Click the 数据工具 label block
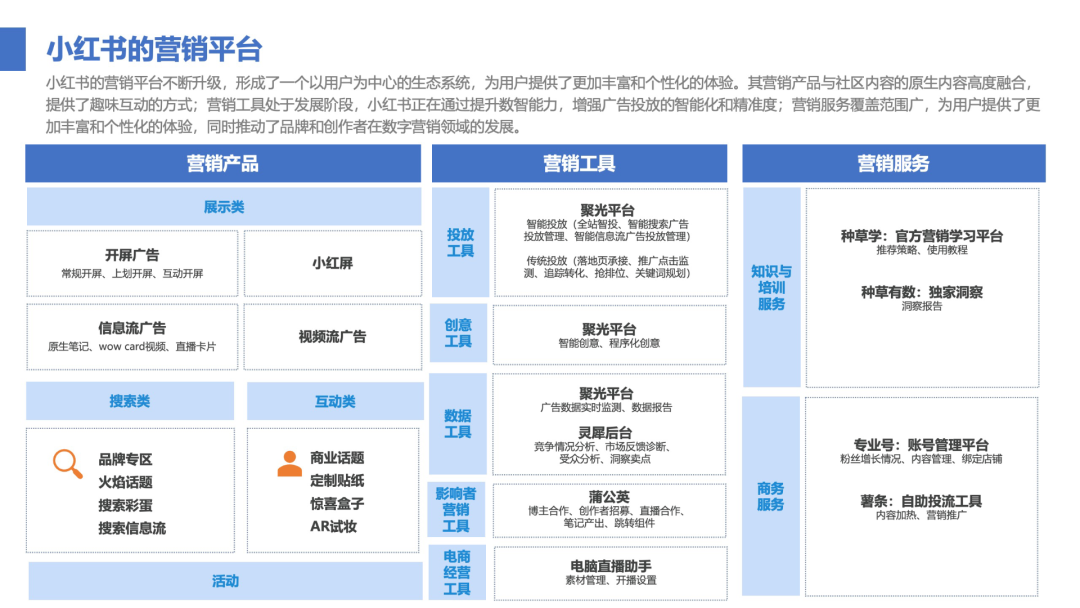This screenshot has height=608, width=1080. click(457, 424)
